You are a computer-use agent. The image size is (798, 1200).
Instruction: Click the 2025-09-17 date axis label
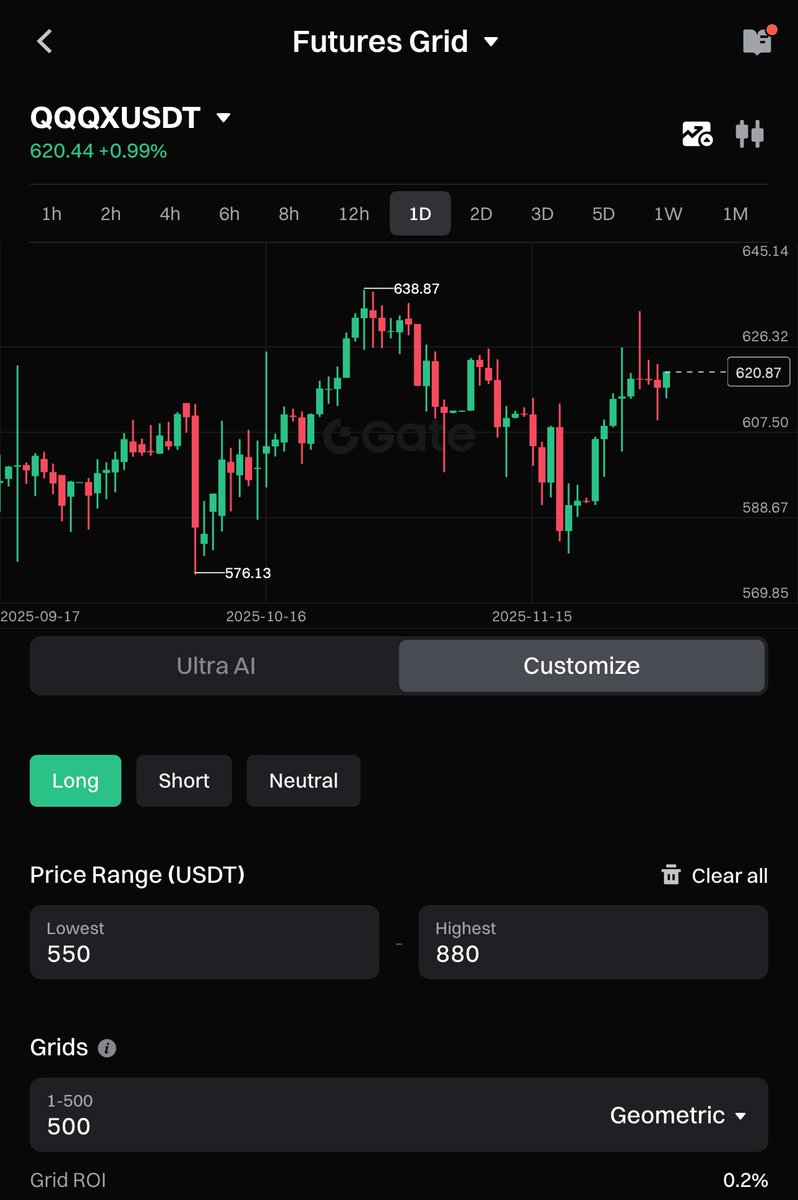click(x=40, y=616)
